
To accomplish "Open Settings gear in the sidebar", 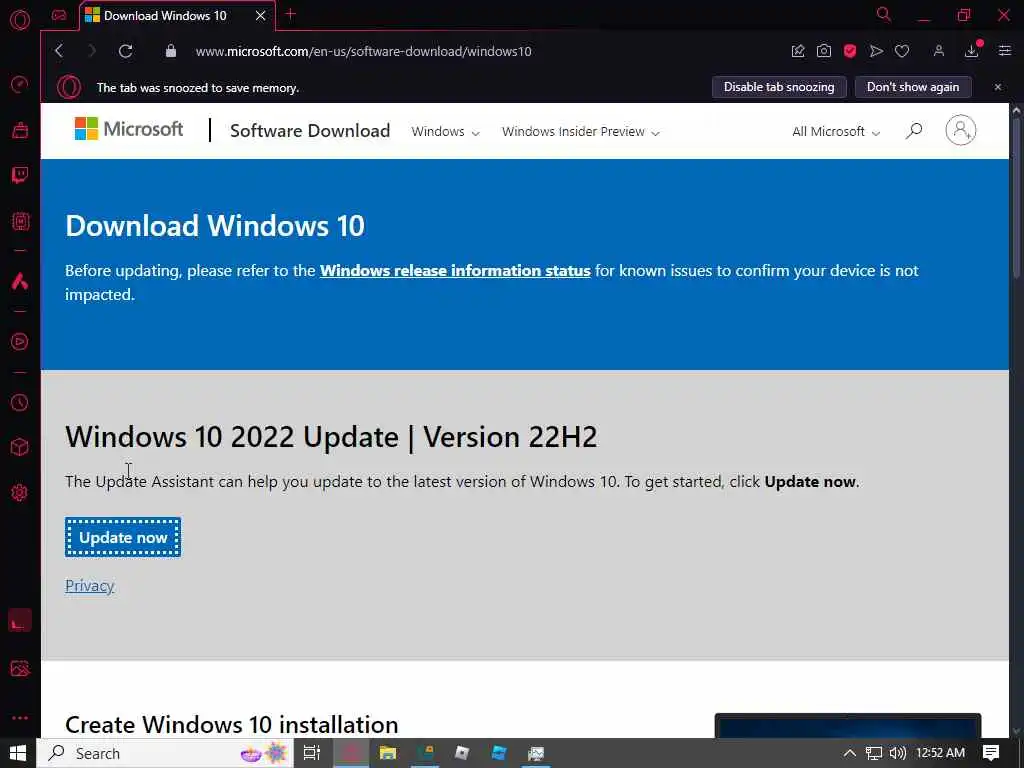I will click(x=20, y=492).
